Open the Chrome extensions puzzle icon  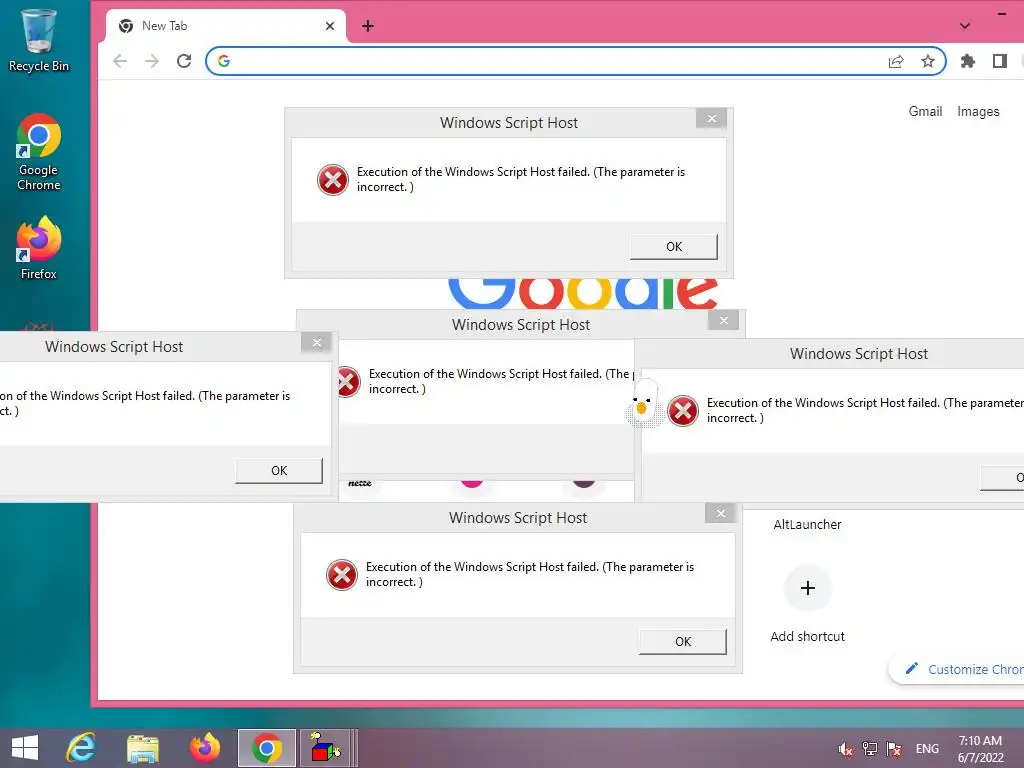click(x=968, y=61)
